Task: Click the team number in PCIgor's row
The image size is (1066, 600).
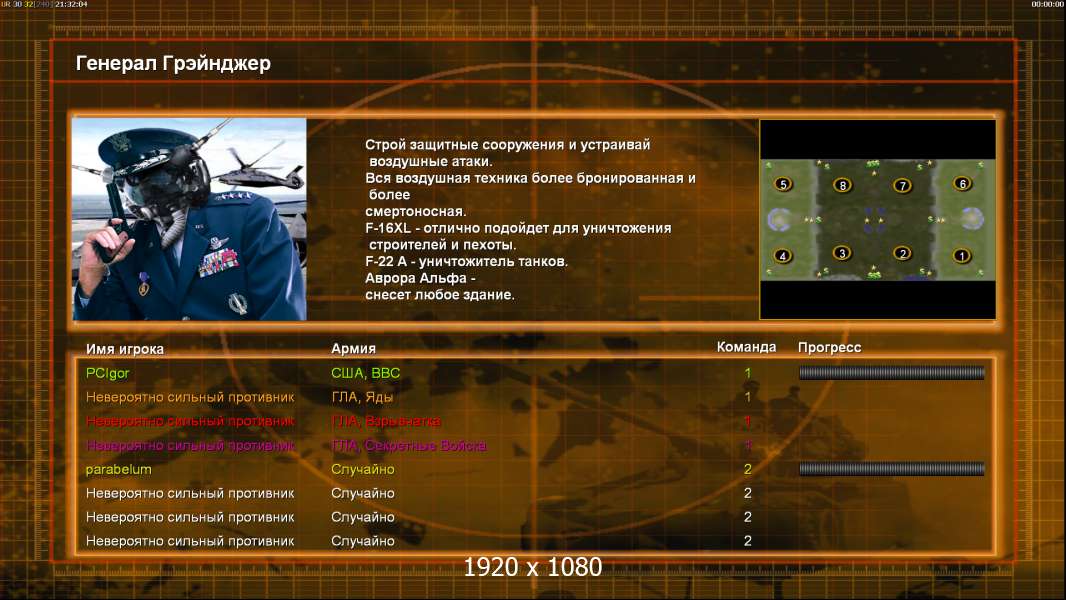Action: (x=748, y=373)
